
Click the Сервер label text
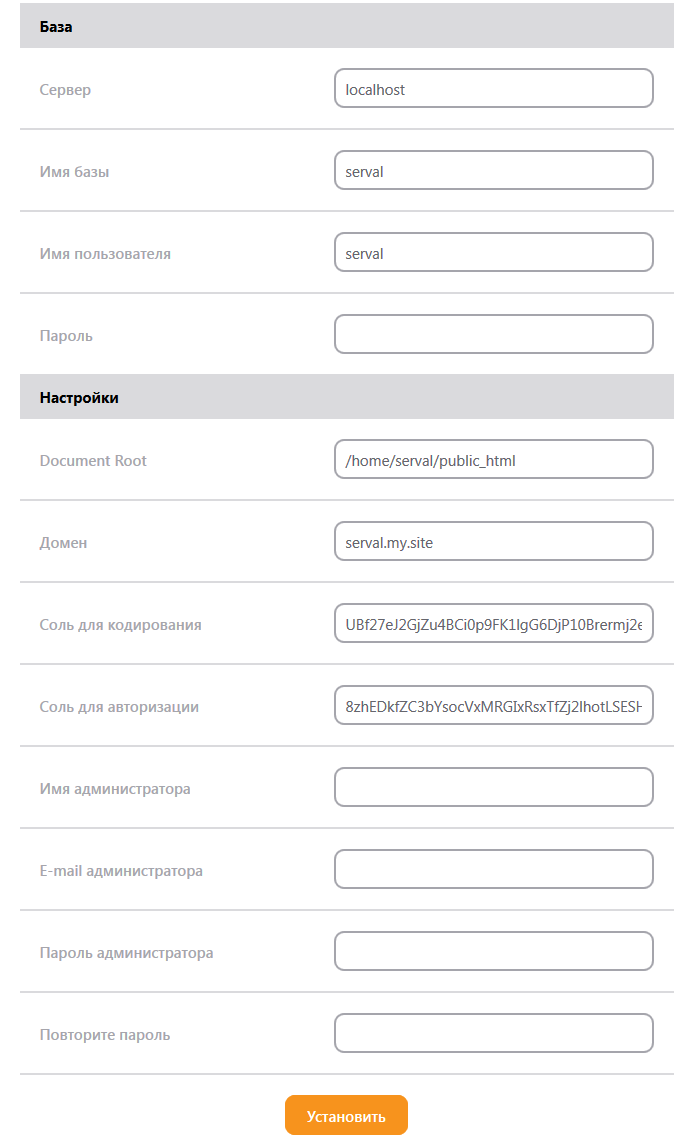[x=65, y=90]
